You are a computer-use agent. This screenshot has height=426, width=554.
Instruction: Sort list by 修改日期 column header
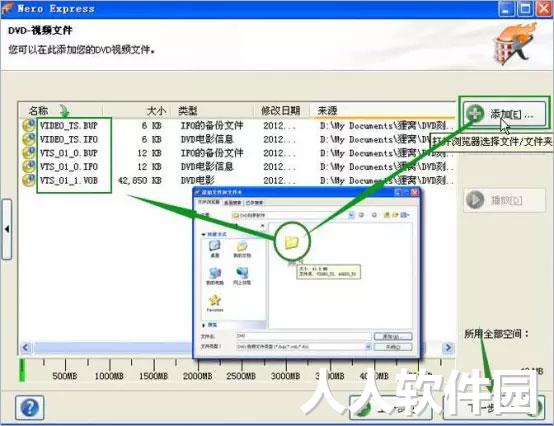click(281, 111)
